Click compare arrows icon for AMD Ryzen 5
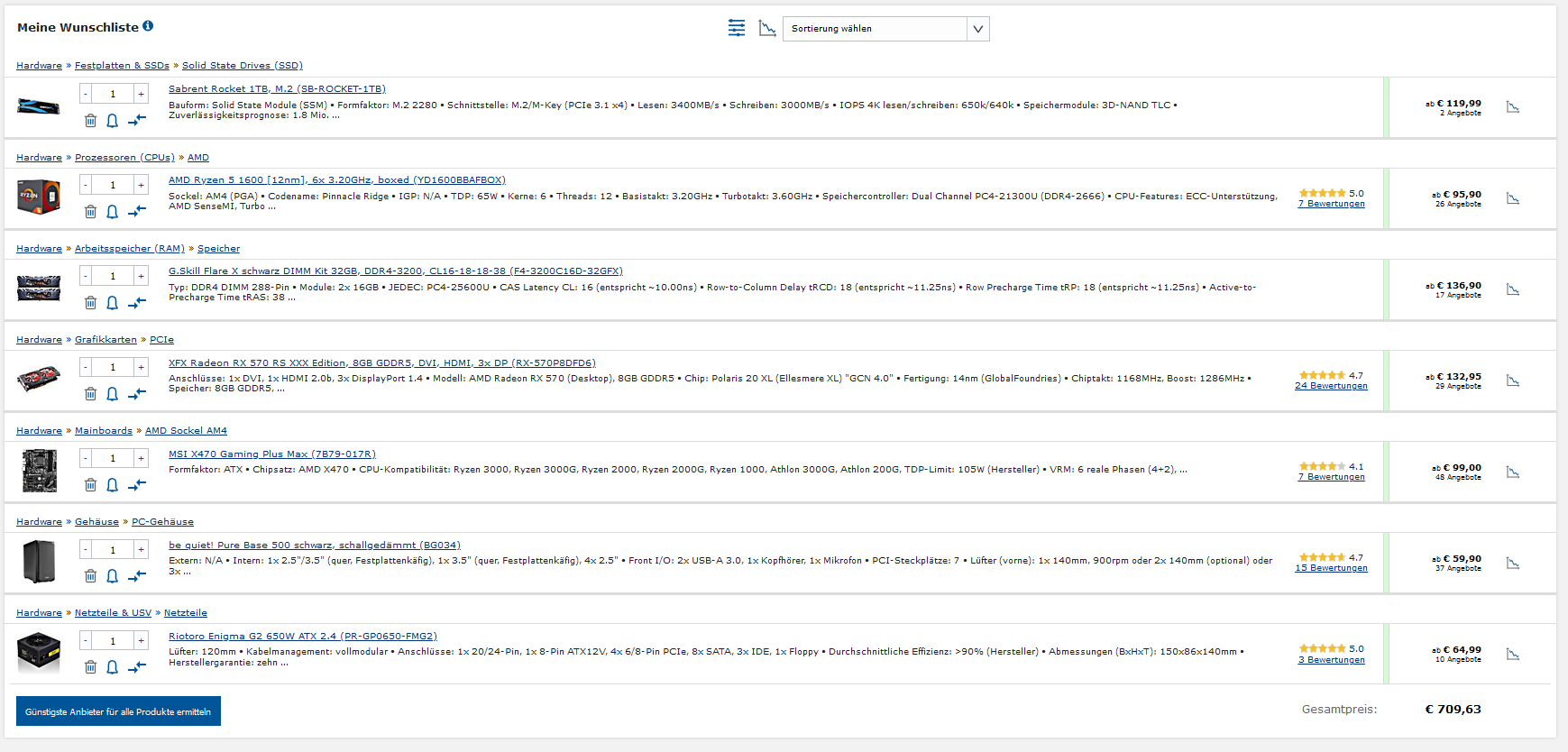The height and width of the screenshot is (752, 1568). [136, 211]
